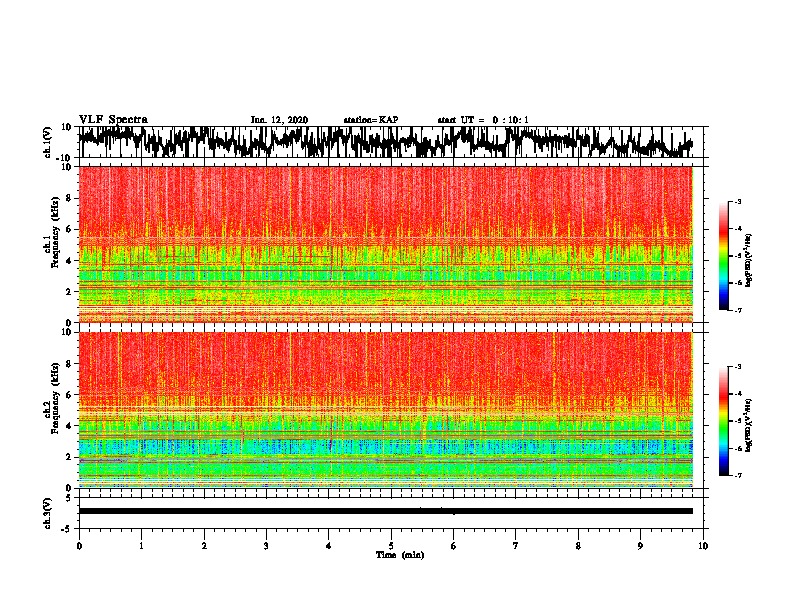Viewport: 792px width, 612px height.
Task: Select the date Jan. 12, 2020
Action: [279, 120]
